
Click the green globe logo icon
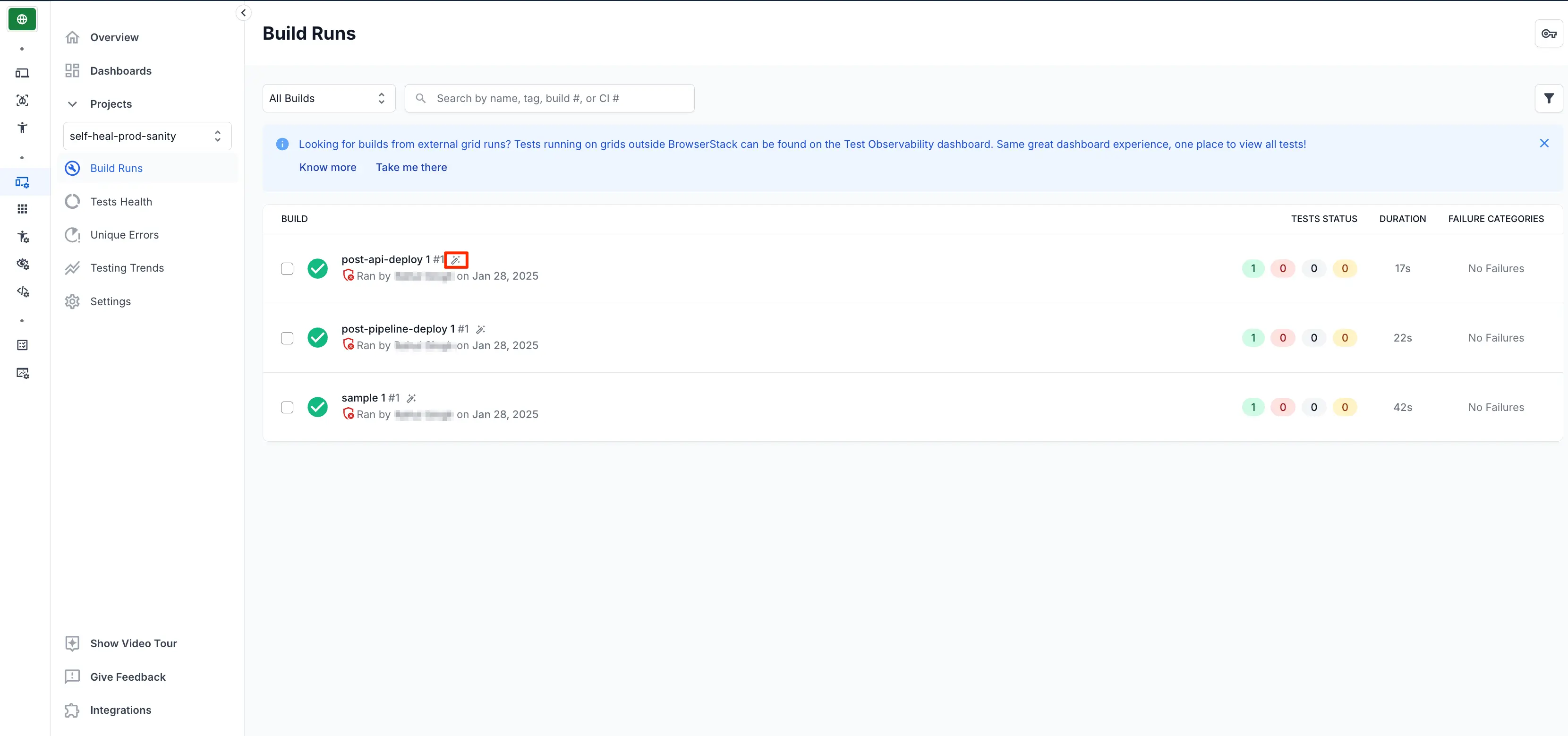tap(22, 19)
